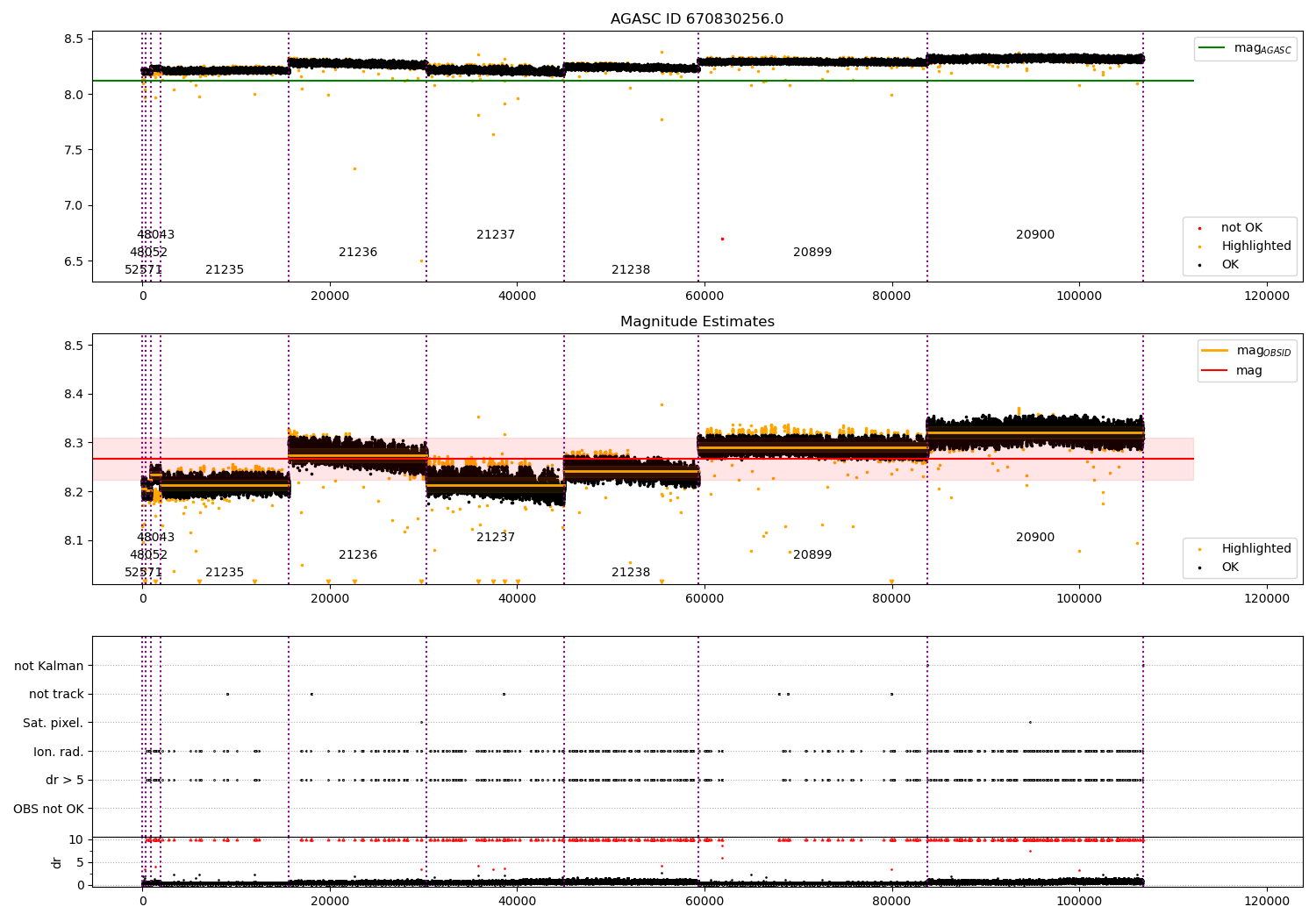Click the 'not track' axis label

(56, 695)
